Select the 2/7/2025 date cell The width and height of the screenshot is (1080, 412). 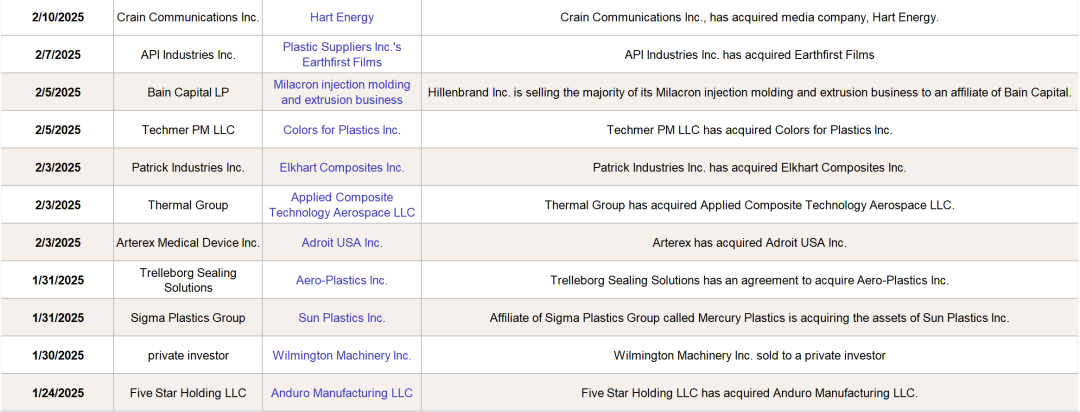pyautogui.click(x=57, y=55)
